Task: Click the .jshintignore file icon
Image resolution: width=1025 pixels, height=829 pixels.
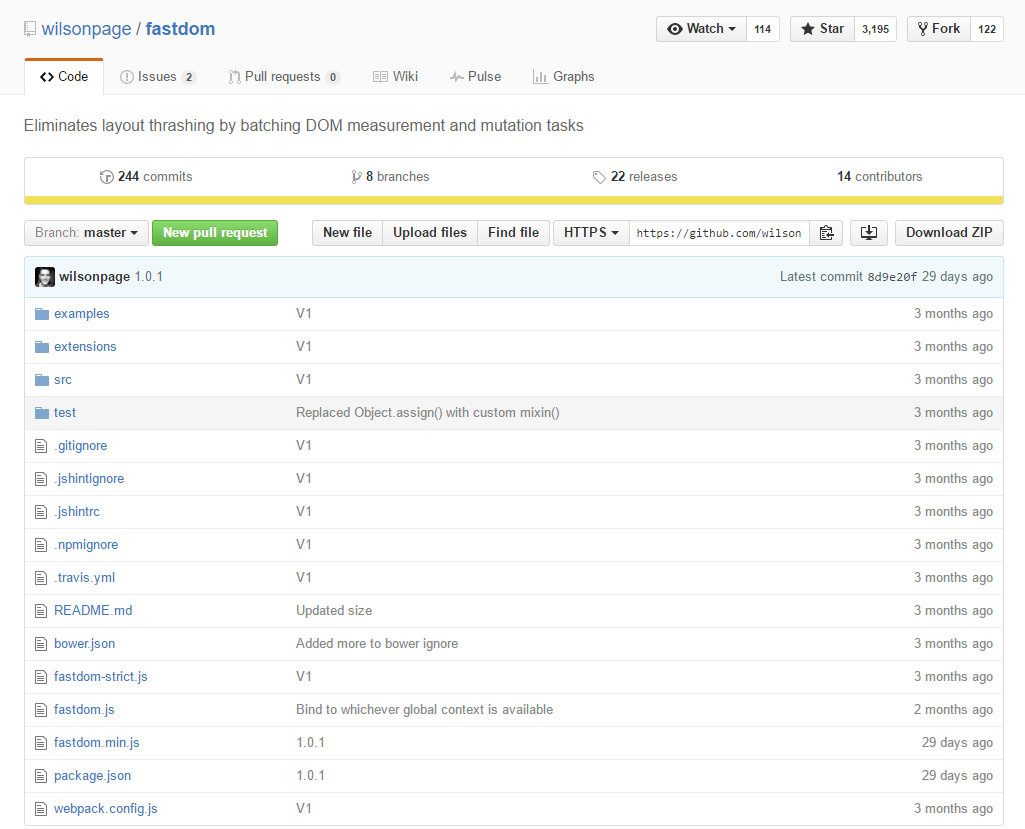Action: [x=41, y=479]
